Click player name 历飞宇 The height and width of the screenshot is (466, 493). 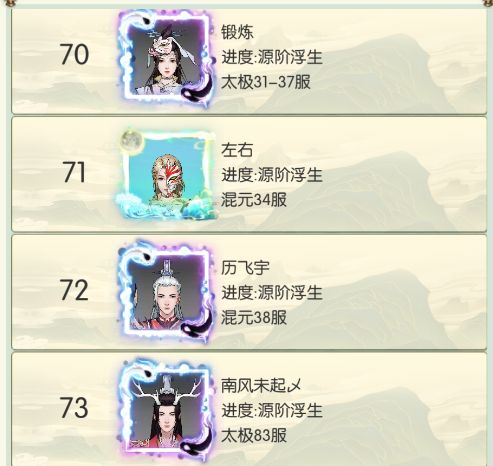point(245,267)
